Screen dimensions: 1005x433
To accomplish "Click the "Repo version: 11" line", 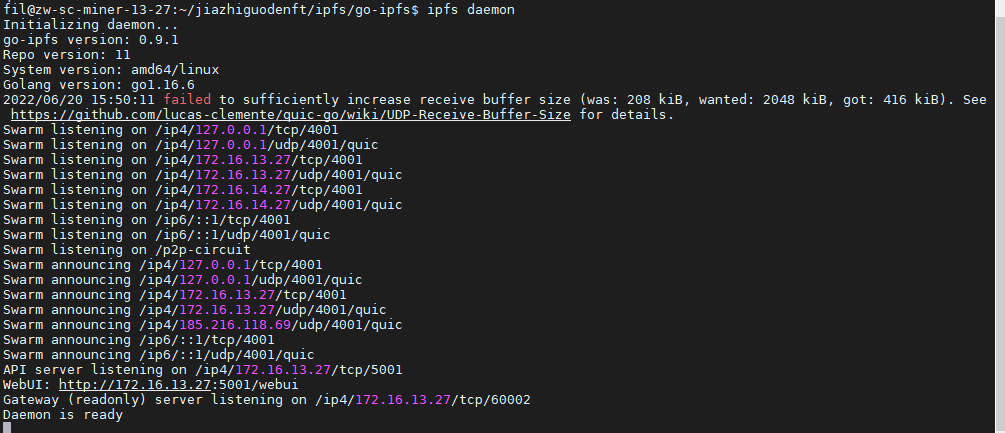I will (x=67, y=55).
